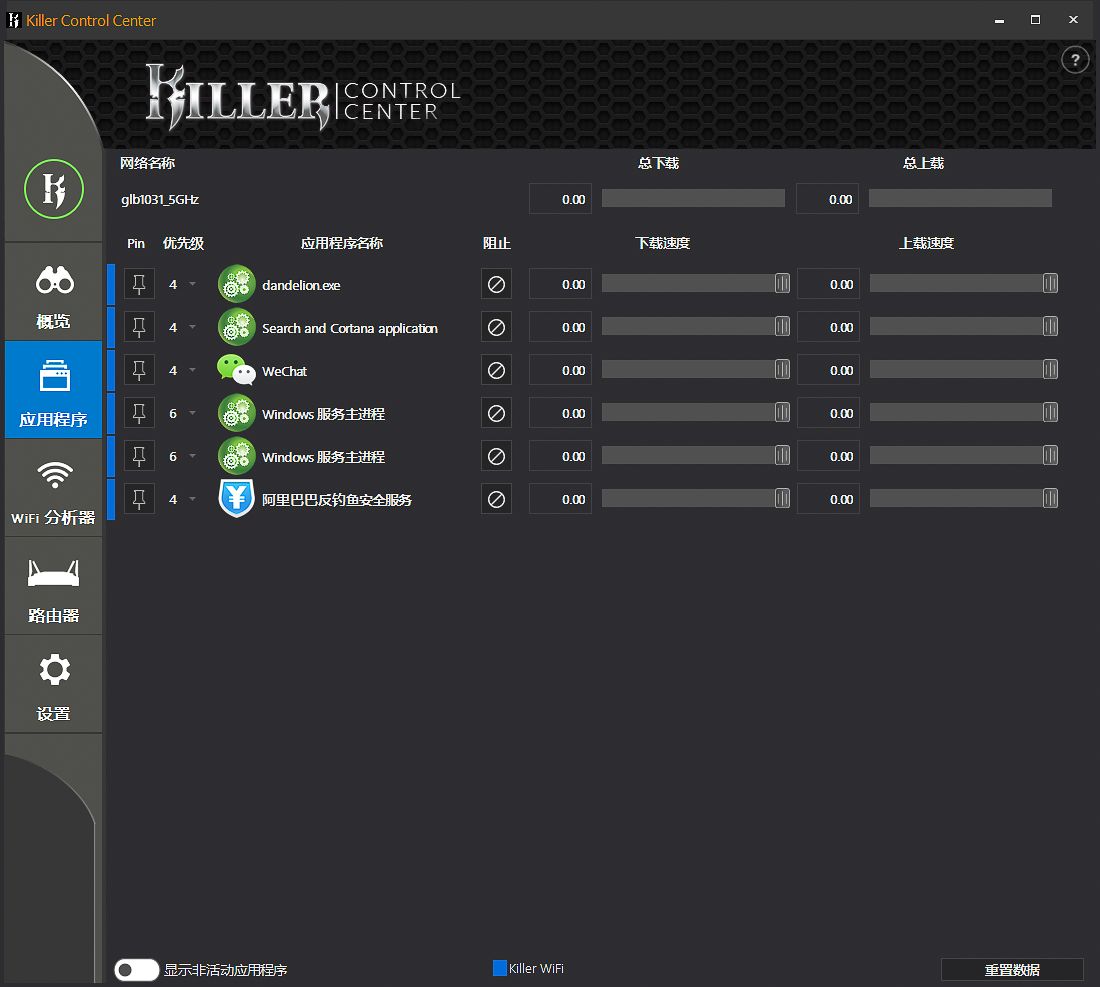1100x987 pixels.
Task: Click the 重置数据 button
Action: [1012, 969]
